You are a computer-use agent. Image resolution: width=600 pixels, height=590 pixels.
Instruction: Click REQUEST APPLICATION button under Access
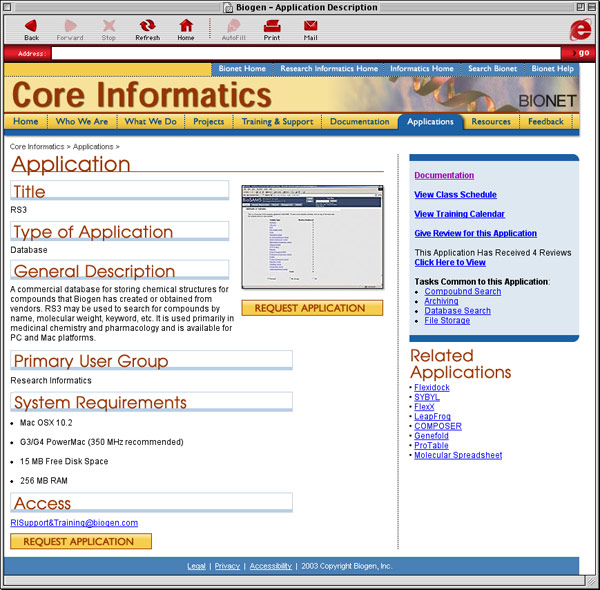pyautogui.click(x=81, y=541)
